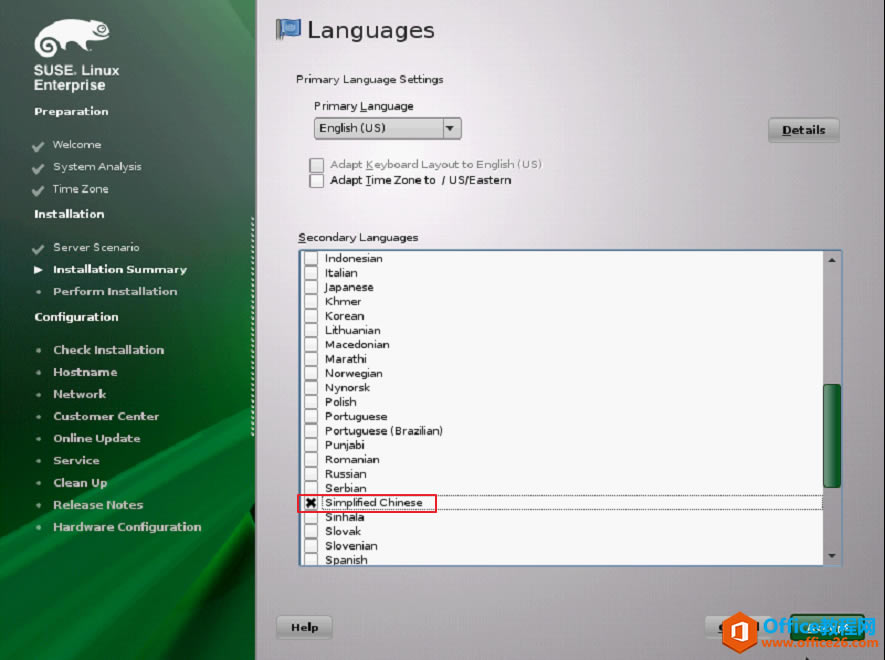The image size is (885, 660).
Task: Check the Punjabi language checkbox
Action: pyautogui.click(x=311, y=445)
